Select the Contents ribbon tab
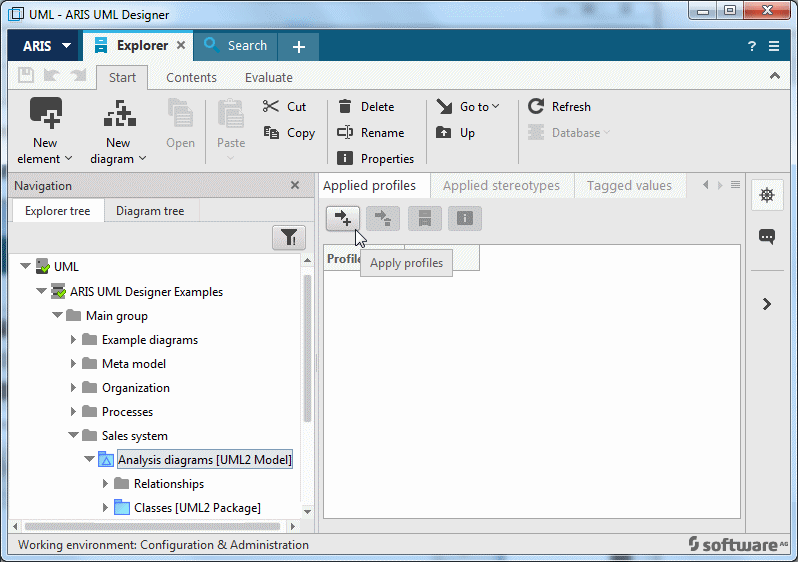The image size is (798, 562). 191,77
